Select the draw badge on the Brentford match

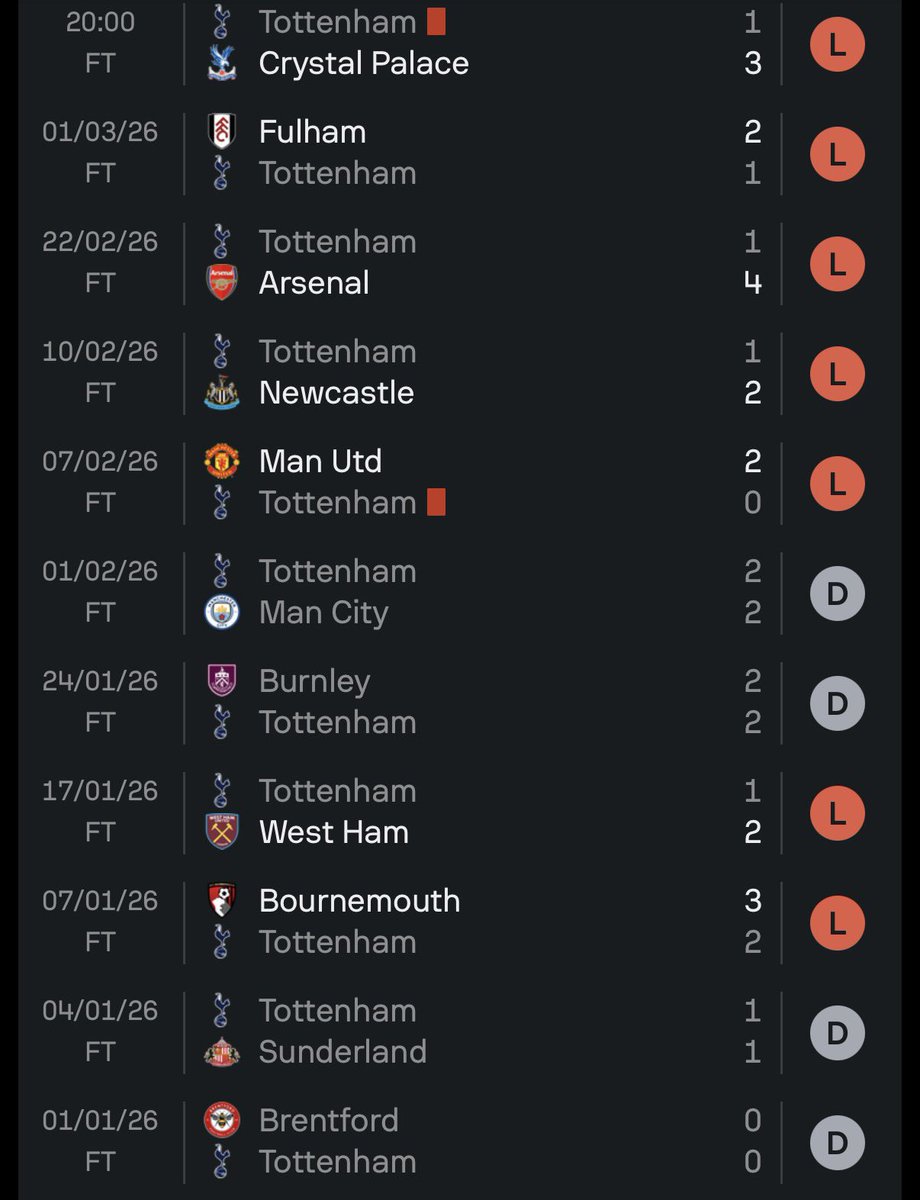tap(837, 1143)
